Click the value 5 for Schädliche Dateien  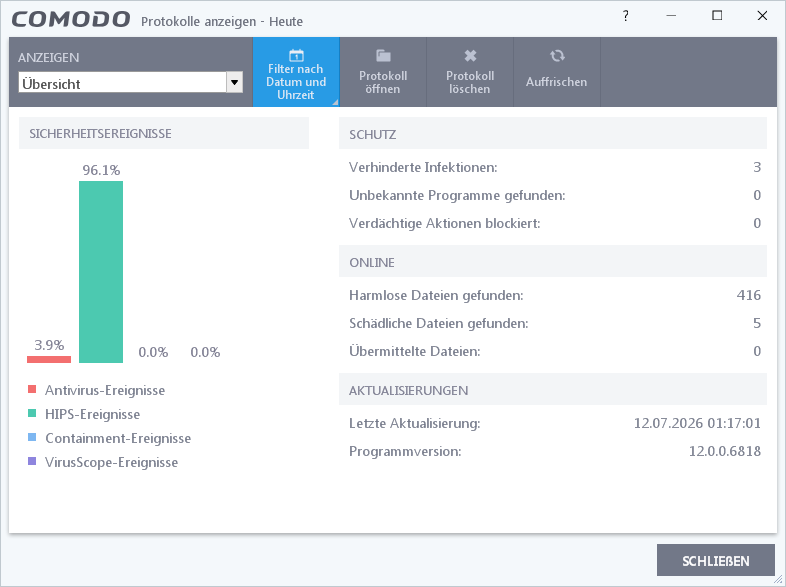pyautogui.click(x=757, y=323)
